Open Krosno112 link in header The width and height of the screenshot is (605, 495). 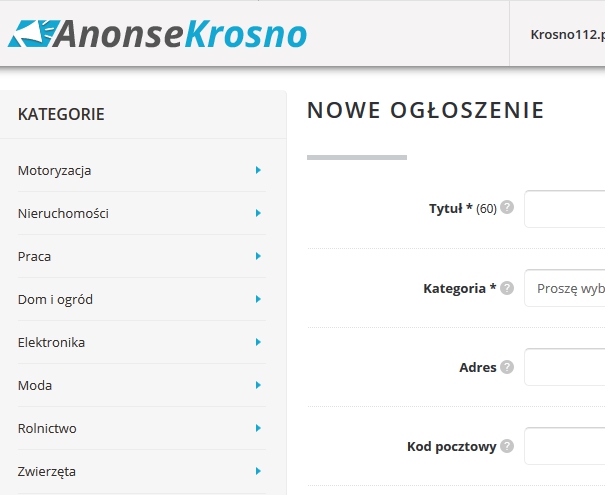(566, 33)
